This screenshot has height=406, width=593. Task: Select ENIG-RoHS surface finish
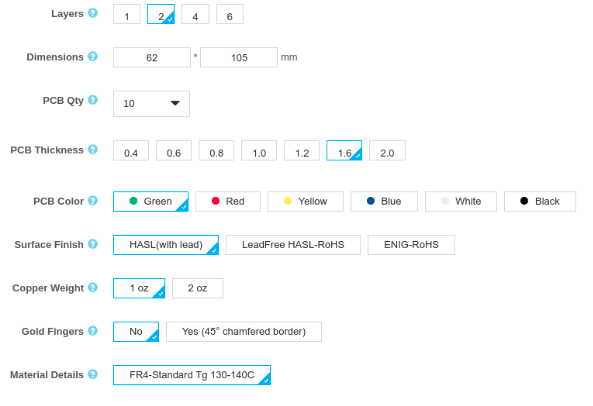[411, 245]
